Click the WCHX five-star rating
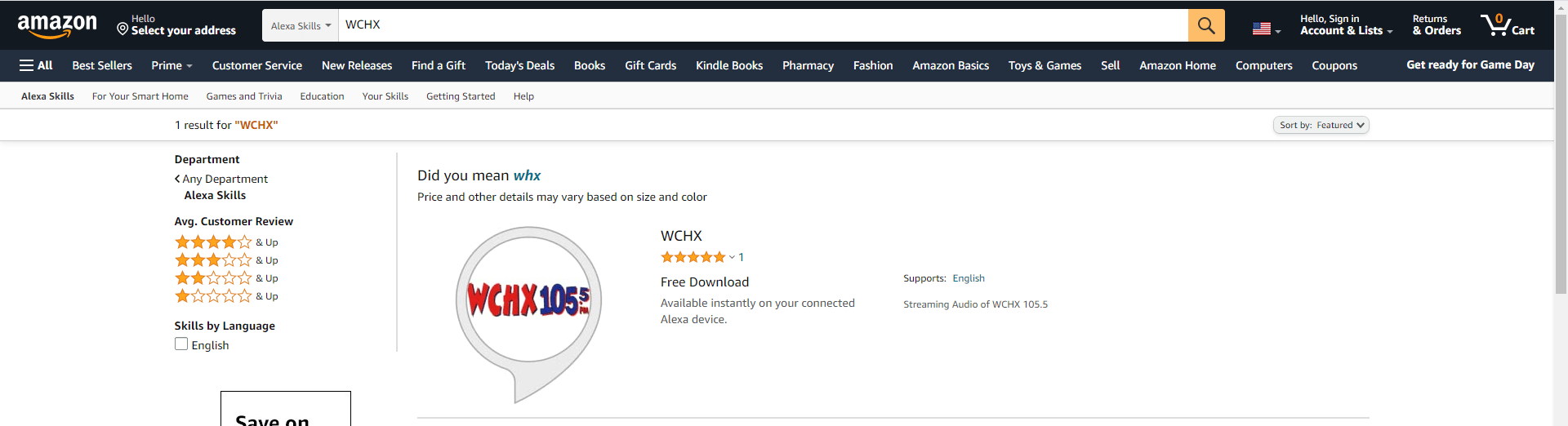Viewport: 1568px width, 426px height. (693, 257)
